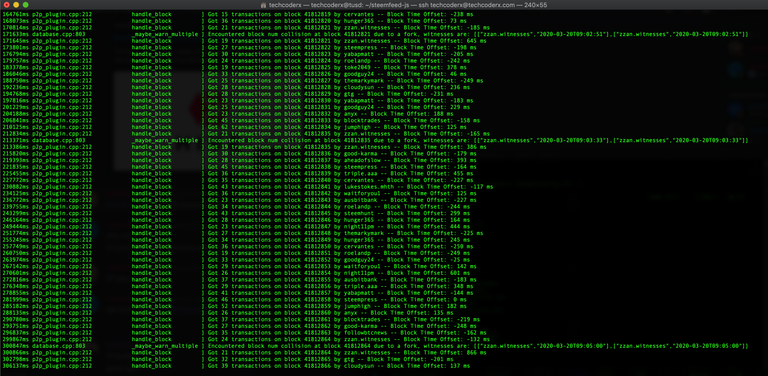The height and width of the screenshot is (376, 768).
Task: Select witness name 'toke2049'
Action: (x=357, y=68)
